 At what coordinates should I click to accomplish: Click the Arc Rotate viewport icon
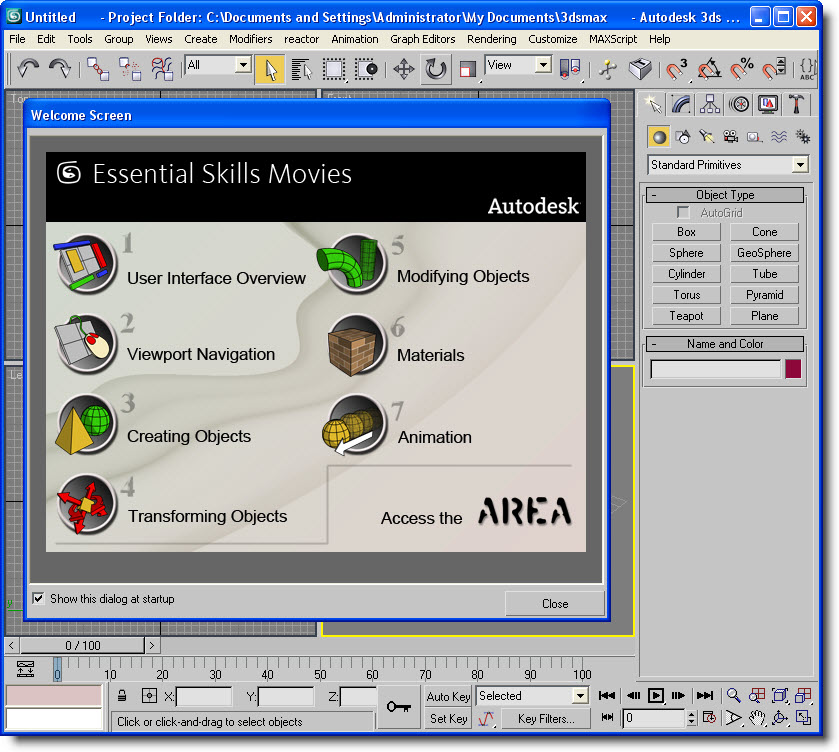pyautogui.click(x=781, y=717)
